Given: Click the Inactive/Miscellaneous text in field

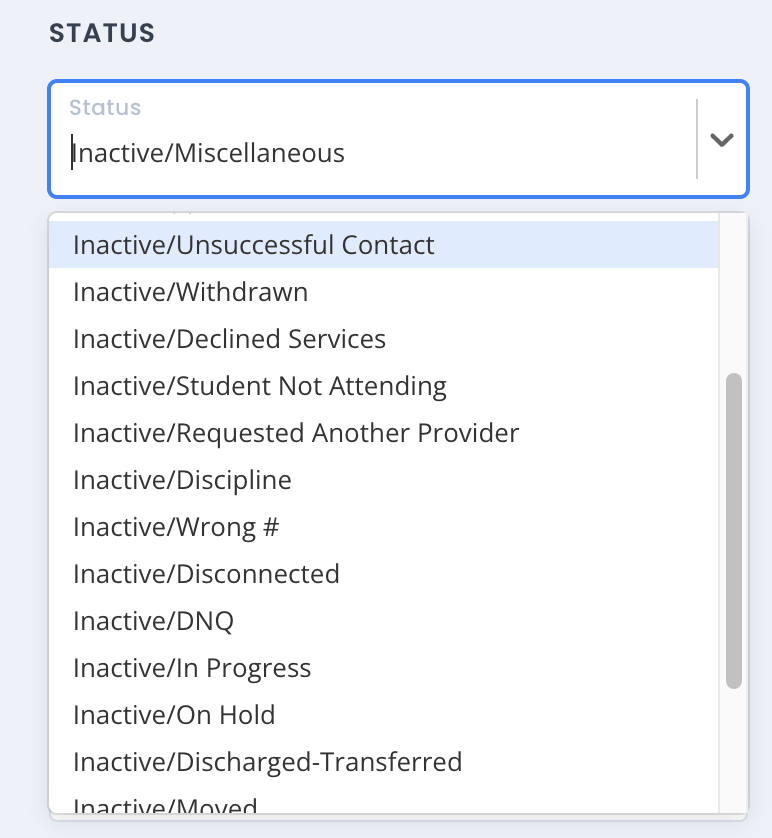Looking at the screenshot, I should coord(209,153).
